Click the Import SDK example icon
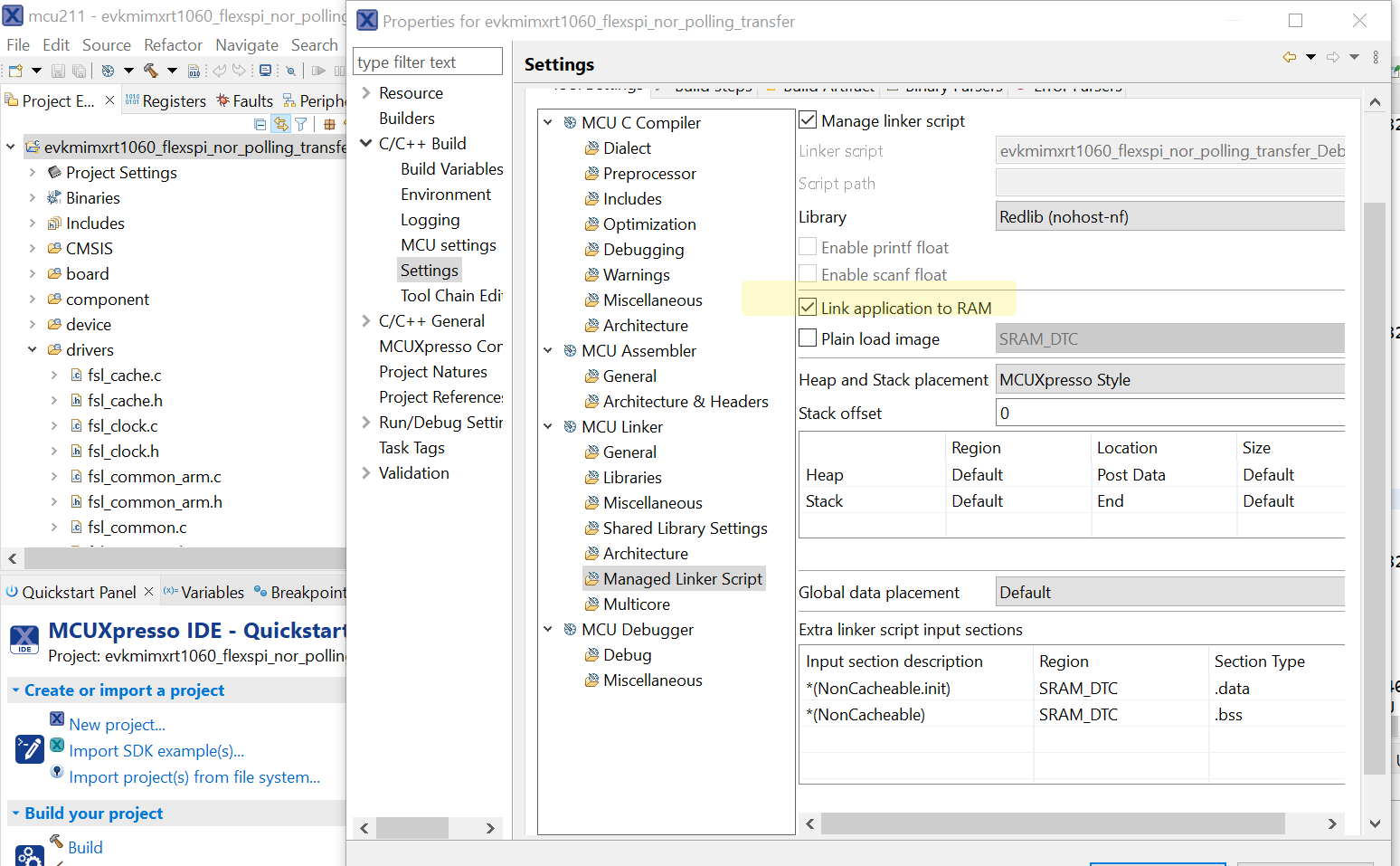Screen dimensions: 1400x866 click(57, 746)
